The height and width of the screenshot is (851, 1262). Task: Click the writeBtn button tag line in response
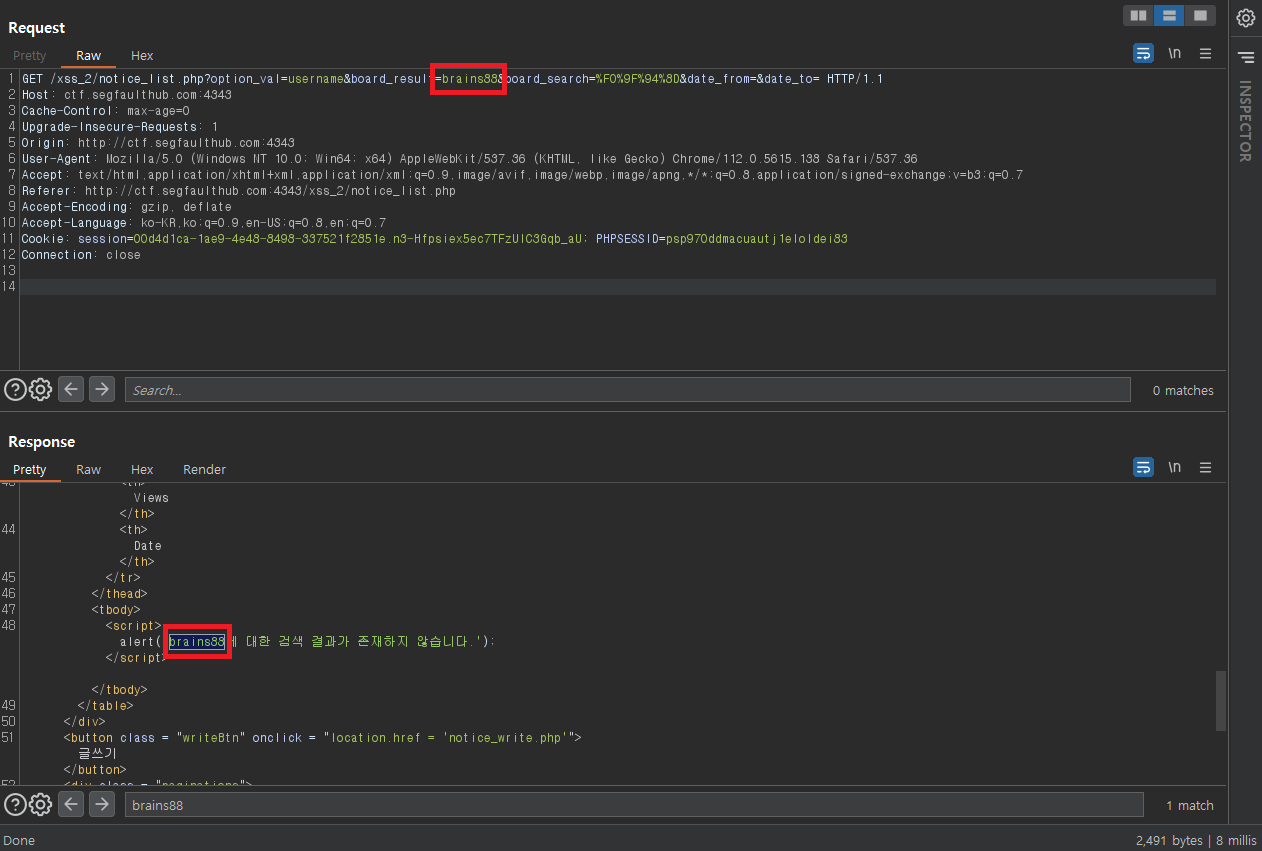[x=322, y=738]
